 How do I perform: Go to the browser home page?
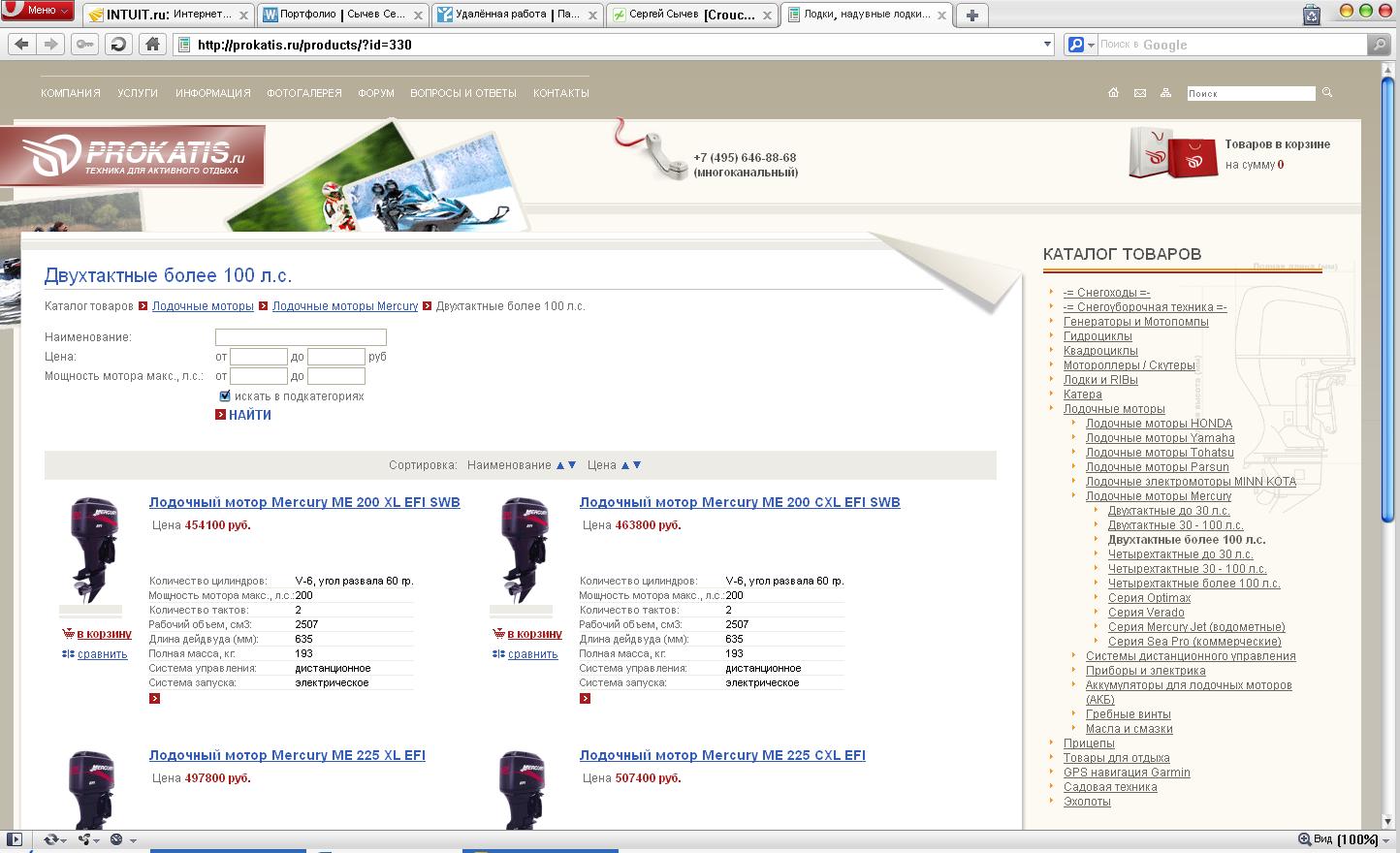pos(152,45)
